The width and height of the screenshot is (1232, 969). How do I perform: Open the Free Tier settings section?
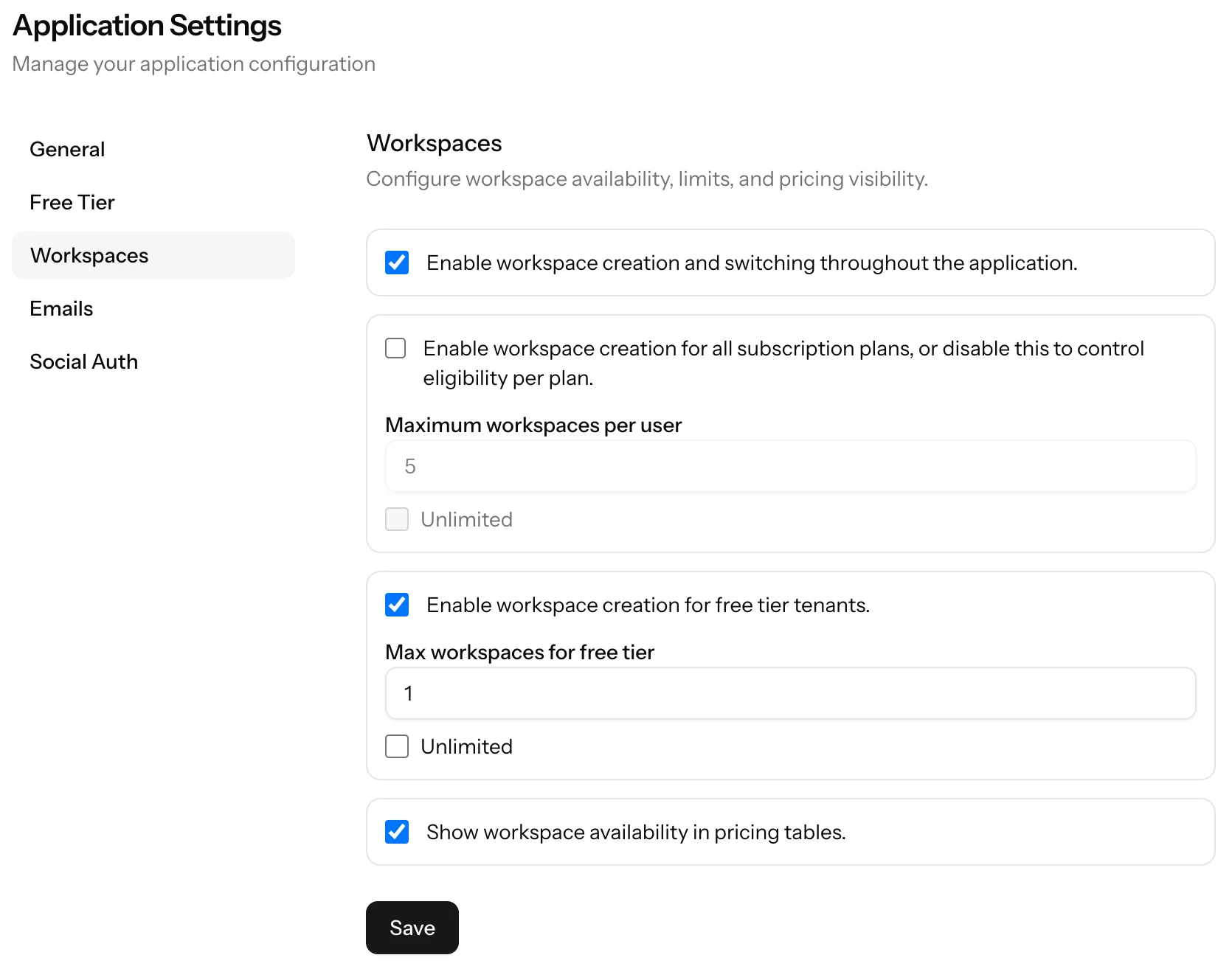pos(72,202)
